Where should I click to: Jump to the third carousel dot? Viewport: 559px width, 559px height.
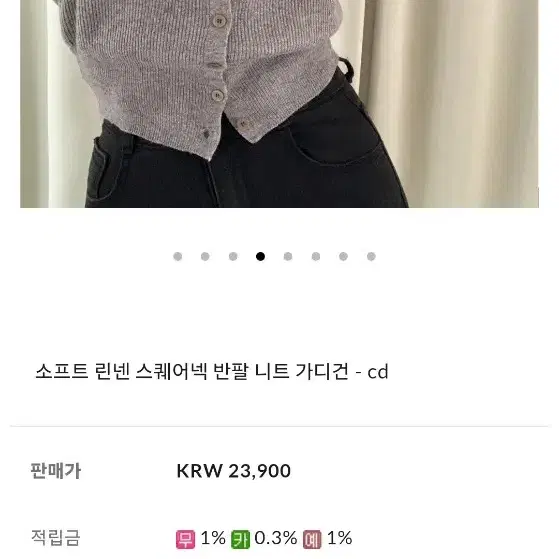tap(233, 256)
